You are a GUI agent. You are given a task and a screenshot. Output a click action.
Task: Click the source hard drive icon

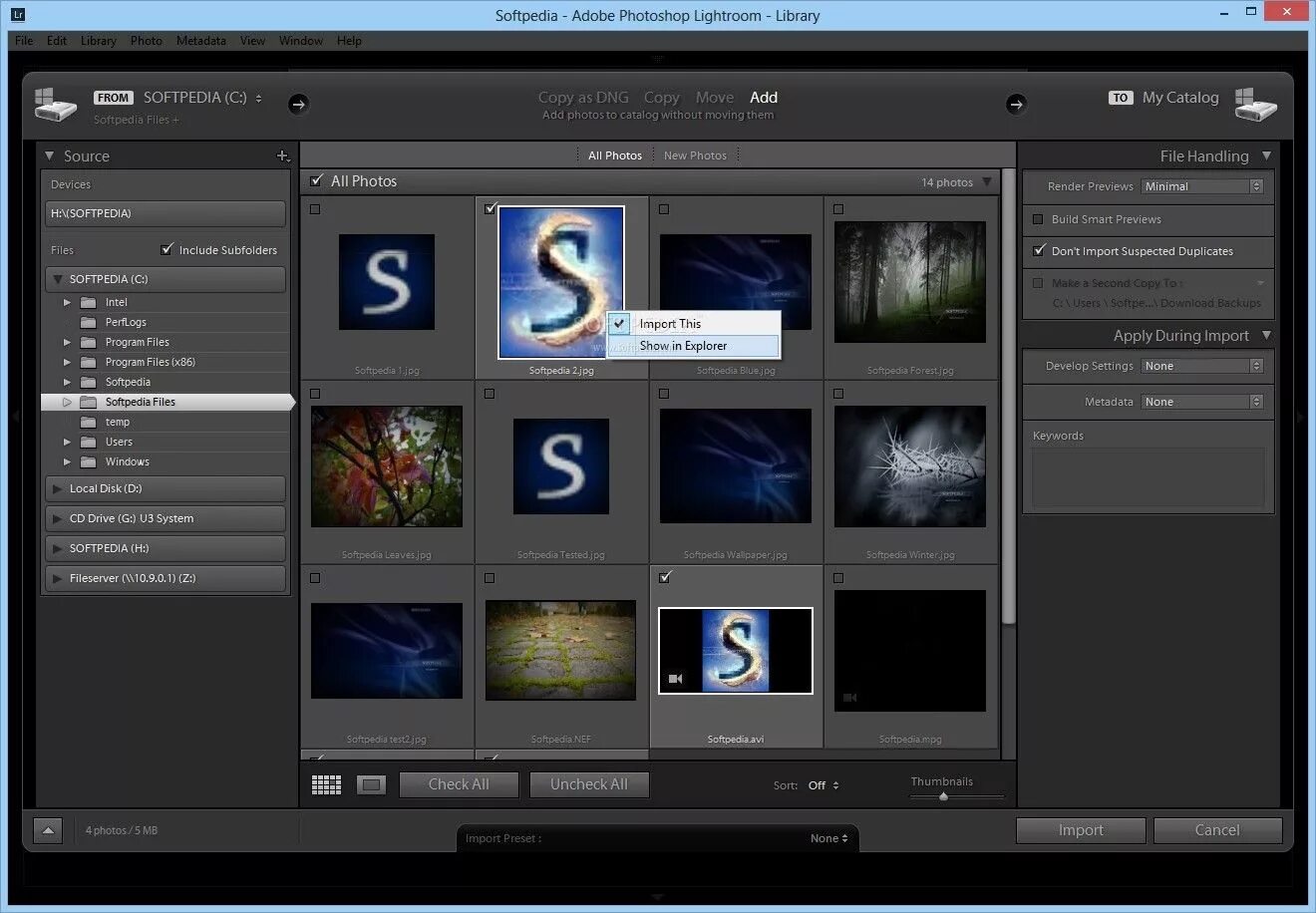(56, 105)
